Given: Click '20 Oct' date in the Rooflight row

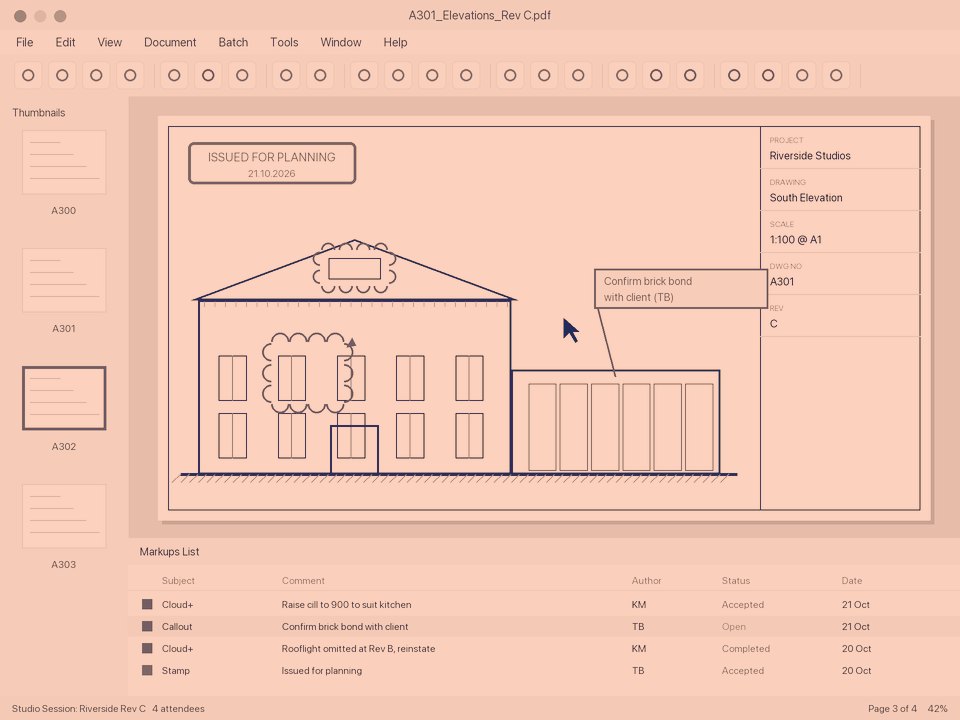Looking at the screenshot, I should point(855,648).
